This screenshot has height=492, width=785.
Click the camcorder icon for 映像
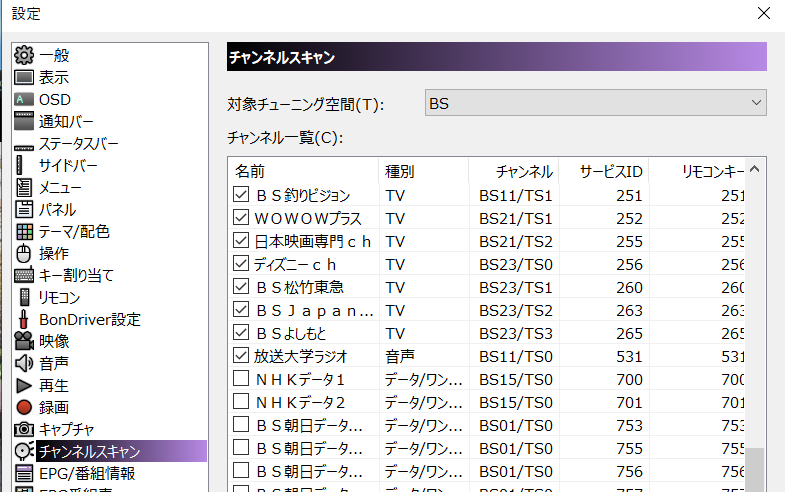click(x=24, y=341)
